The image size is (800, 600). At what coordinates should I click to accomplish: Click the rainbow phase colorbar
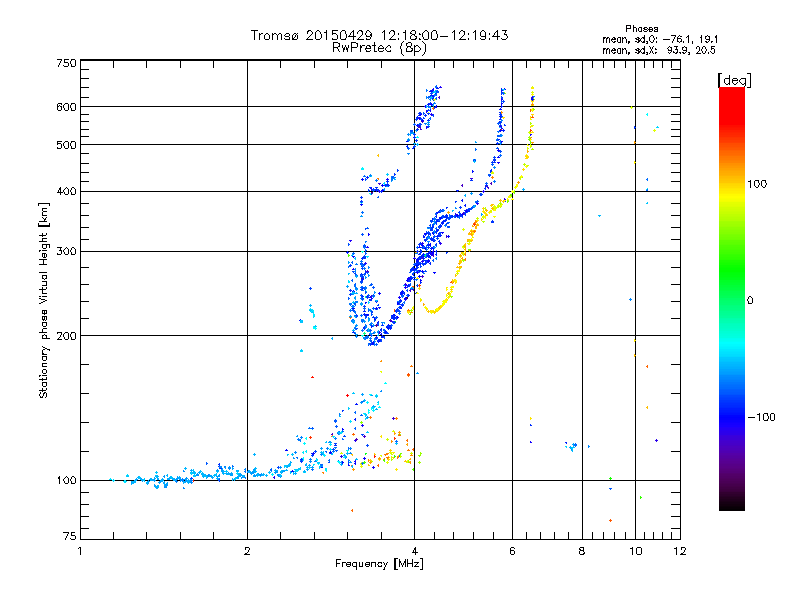[x=732, y=299]
